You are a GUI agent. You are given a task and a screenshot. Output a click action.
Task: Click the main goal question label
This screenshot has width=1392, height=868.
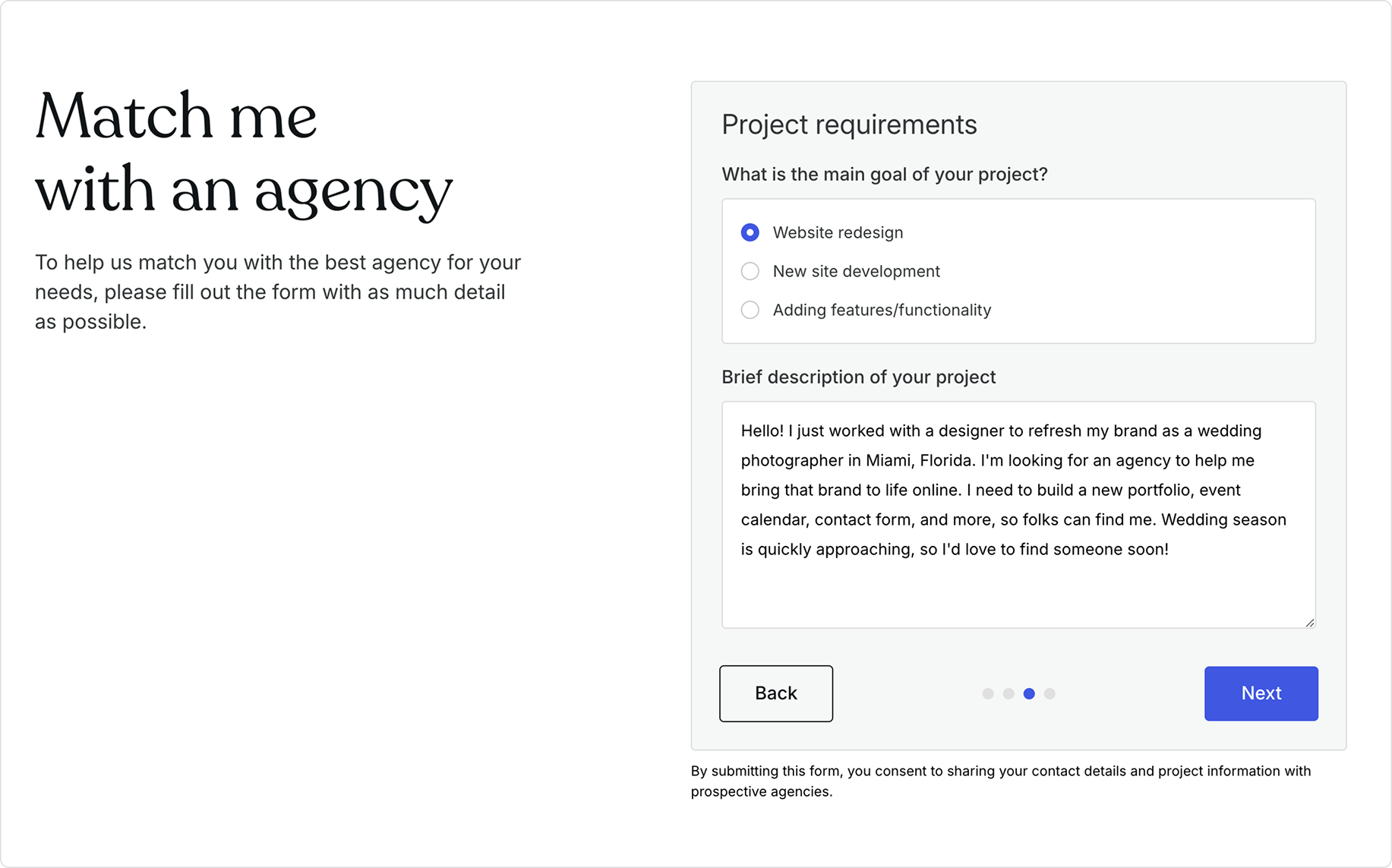coord(884,175)
